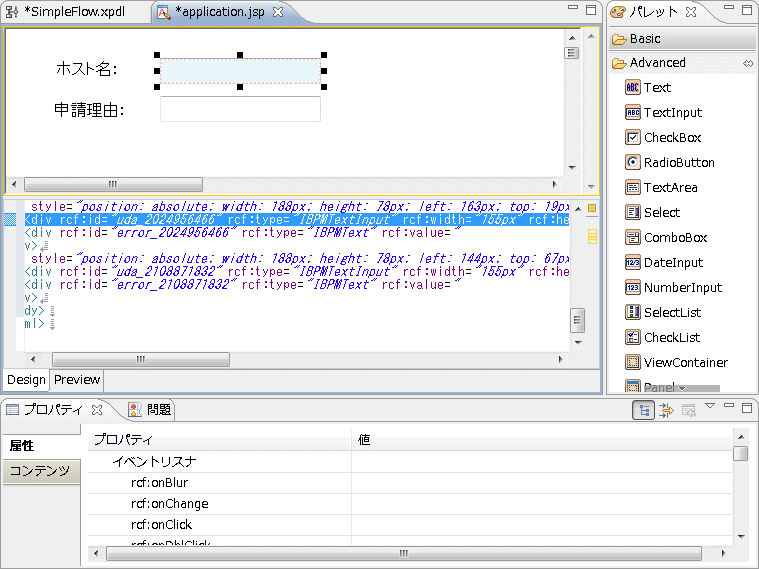Image resolution: width=759 pixels, height=569 pixels.
Task: Click the value cell for rcf:onBlur
Action: tap(542, 483)
